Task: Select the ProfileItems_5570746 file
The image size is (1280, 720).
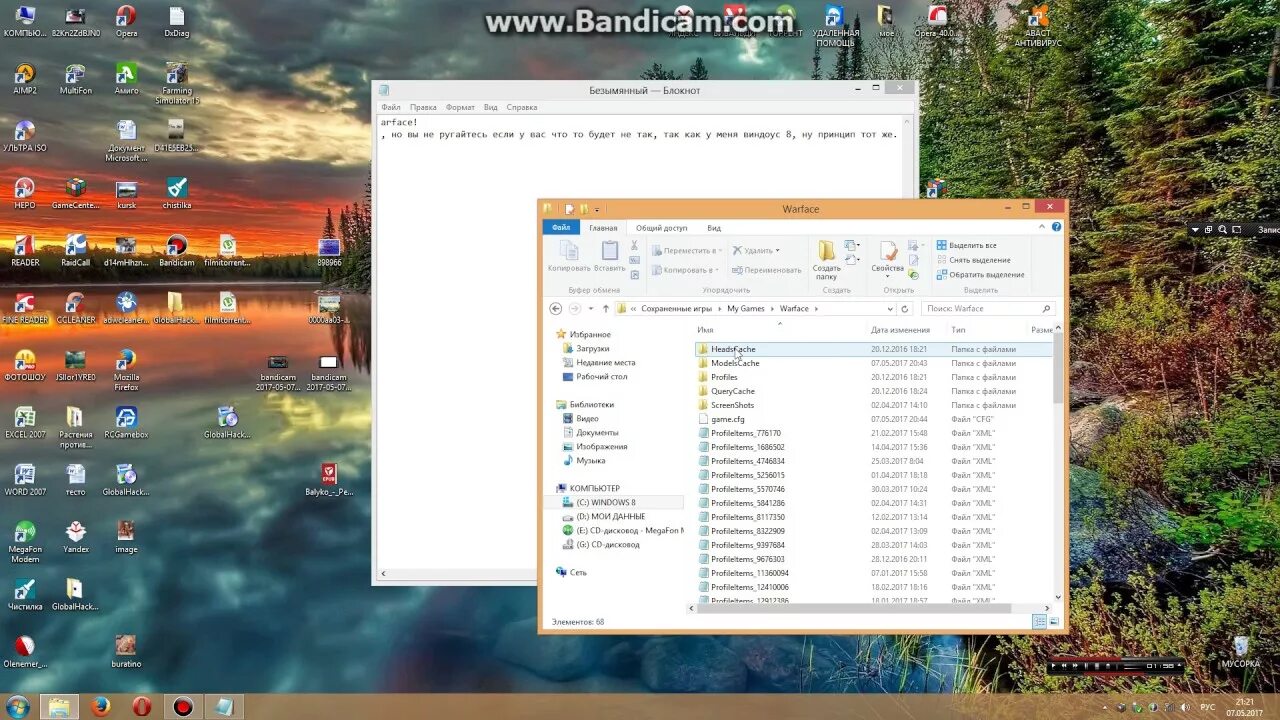Action: 748,489
